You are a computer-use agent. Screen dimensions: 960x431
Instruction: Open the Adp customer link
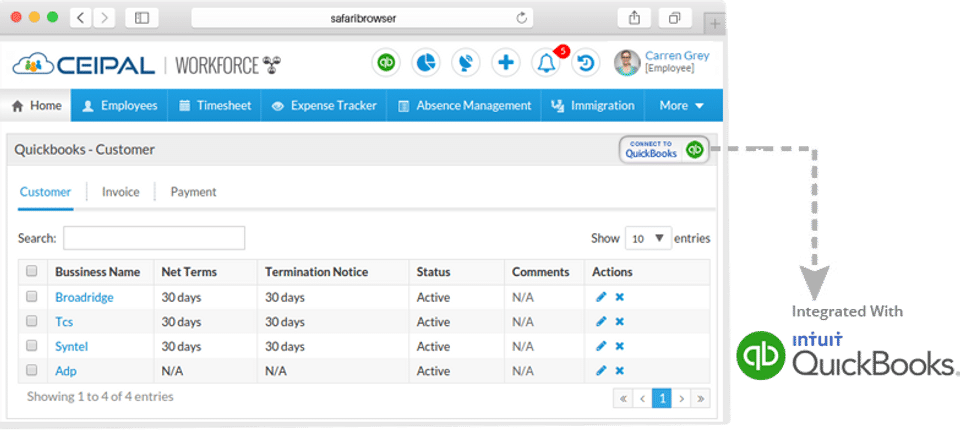(x=66, y=370)
